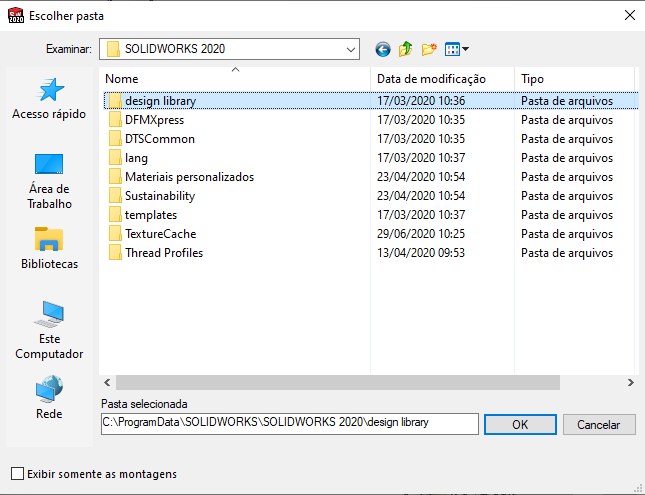The height and width of the screenshot is (495, 645).
Task: Click the SOLIDWORKS 2020 title bar icon
Action: (x=16, y=16)
